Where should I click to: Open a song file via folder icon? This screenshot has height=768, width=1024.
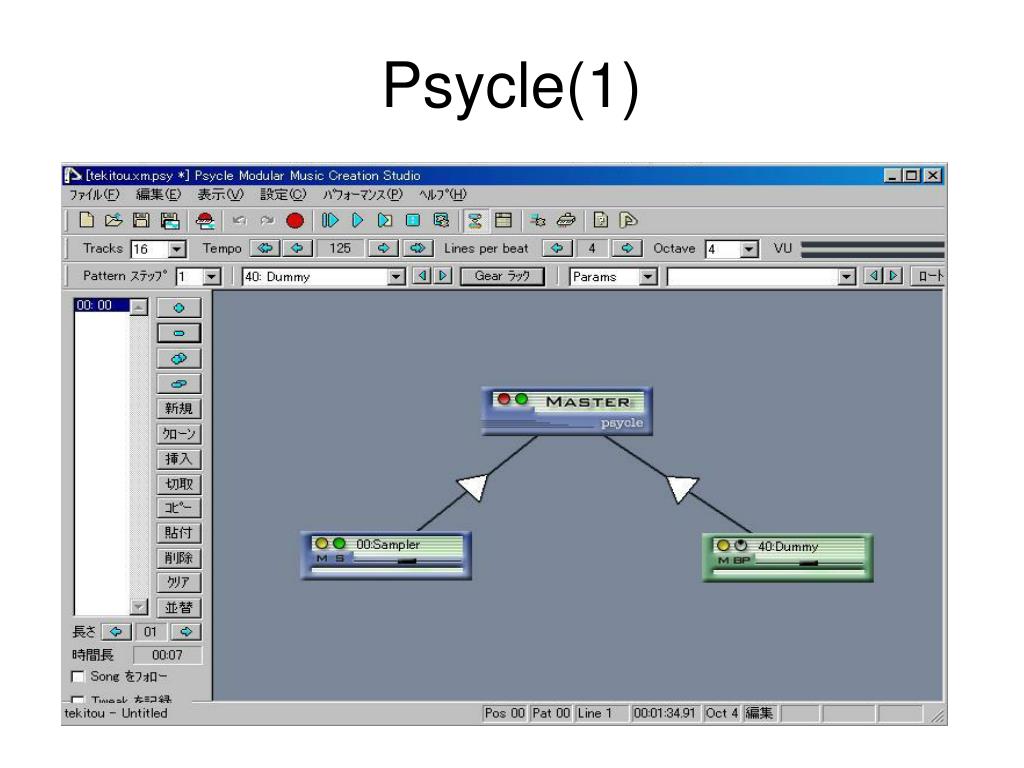click(113, 221)
